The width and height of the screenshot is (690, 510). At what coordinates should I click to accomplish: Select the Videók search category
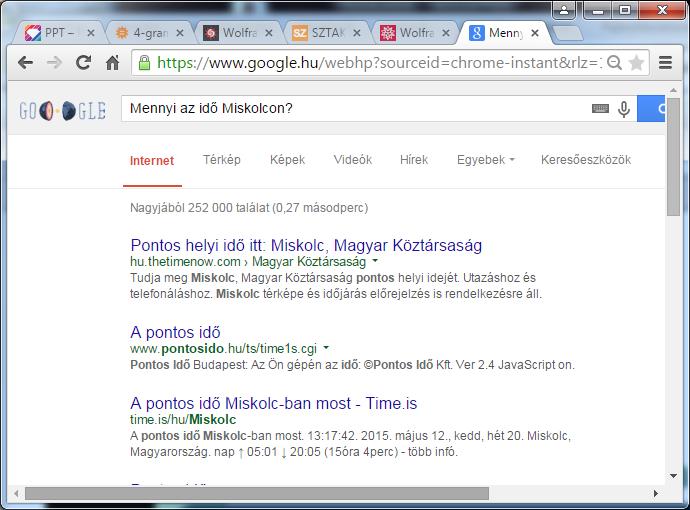(x=352, y=160)
